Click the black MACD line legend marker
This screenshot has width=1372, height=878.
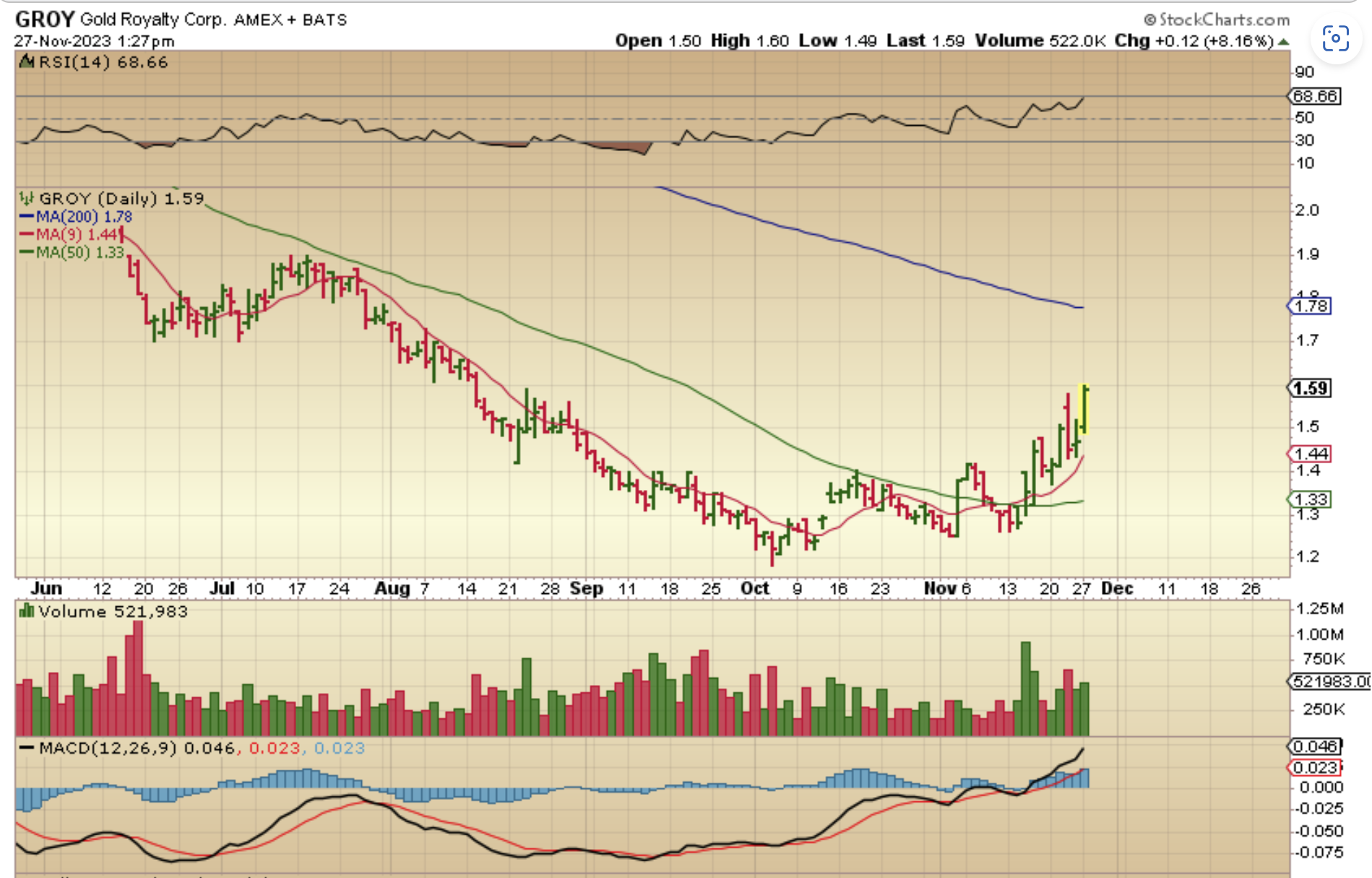(26, 748)
